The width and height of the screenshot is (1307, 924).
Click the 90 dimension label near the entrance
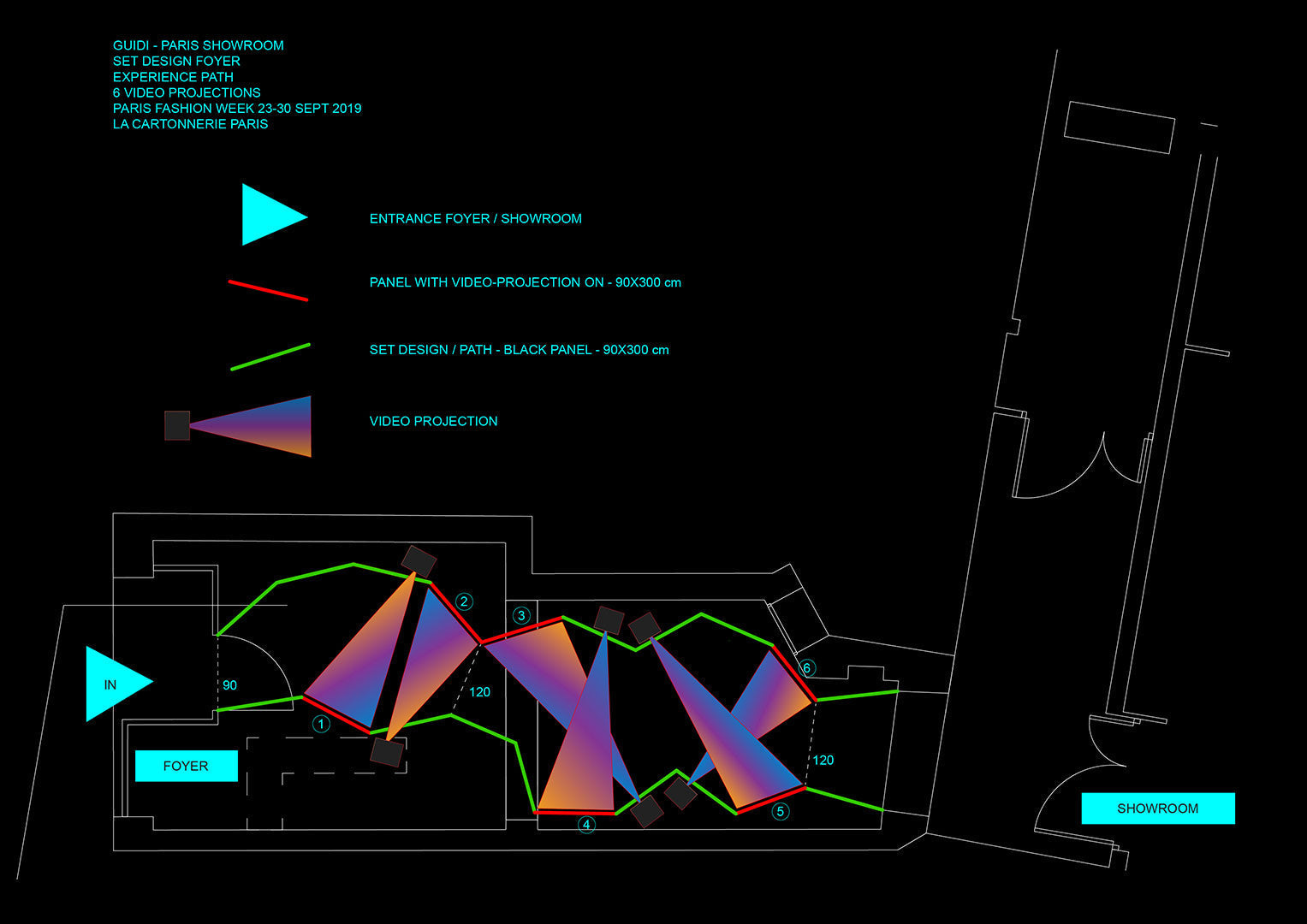tap(229, 685)
